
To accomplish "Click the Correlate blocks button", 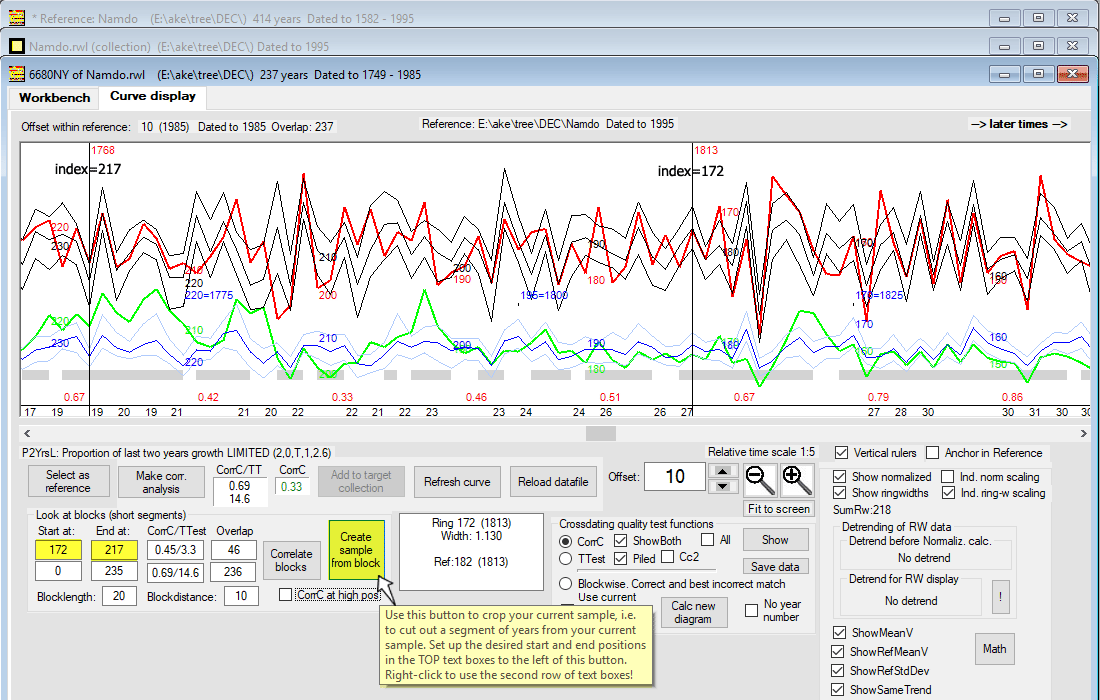I will tap(291, 560).
